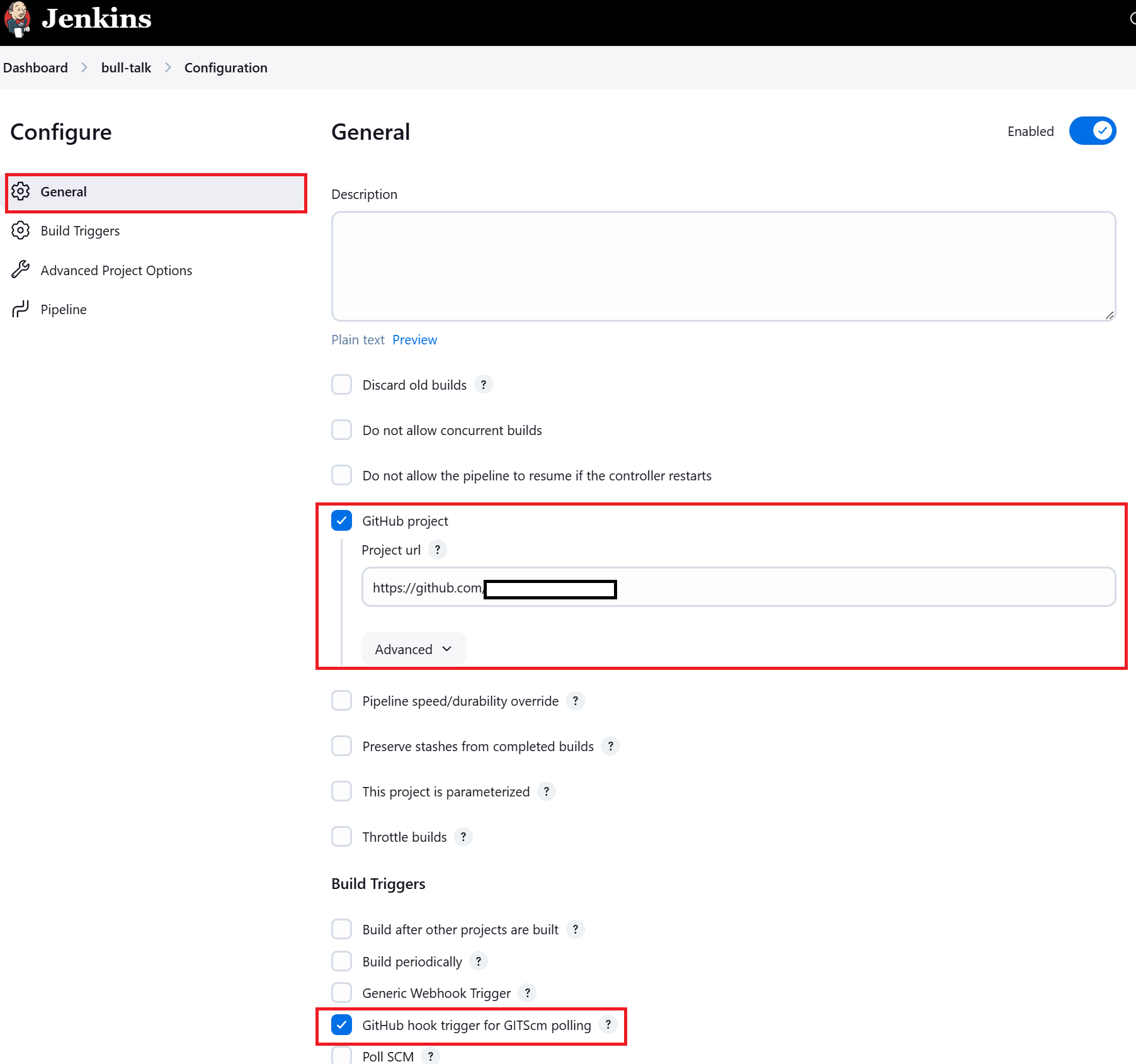This screenshot has height=1064, width=1136.
Task: Click the Jenkins title text
Action: [x=96, y=19]
